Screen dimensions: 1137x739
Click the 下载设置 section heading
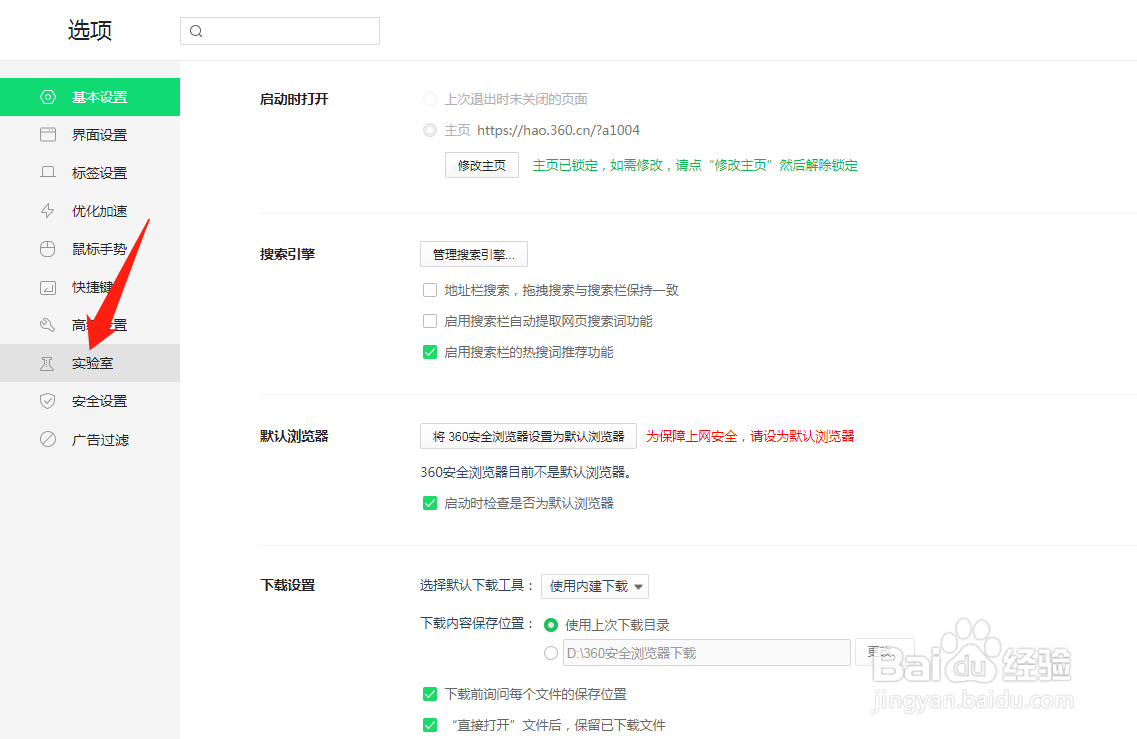click(x=287, y=585)
